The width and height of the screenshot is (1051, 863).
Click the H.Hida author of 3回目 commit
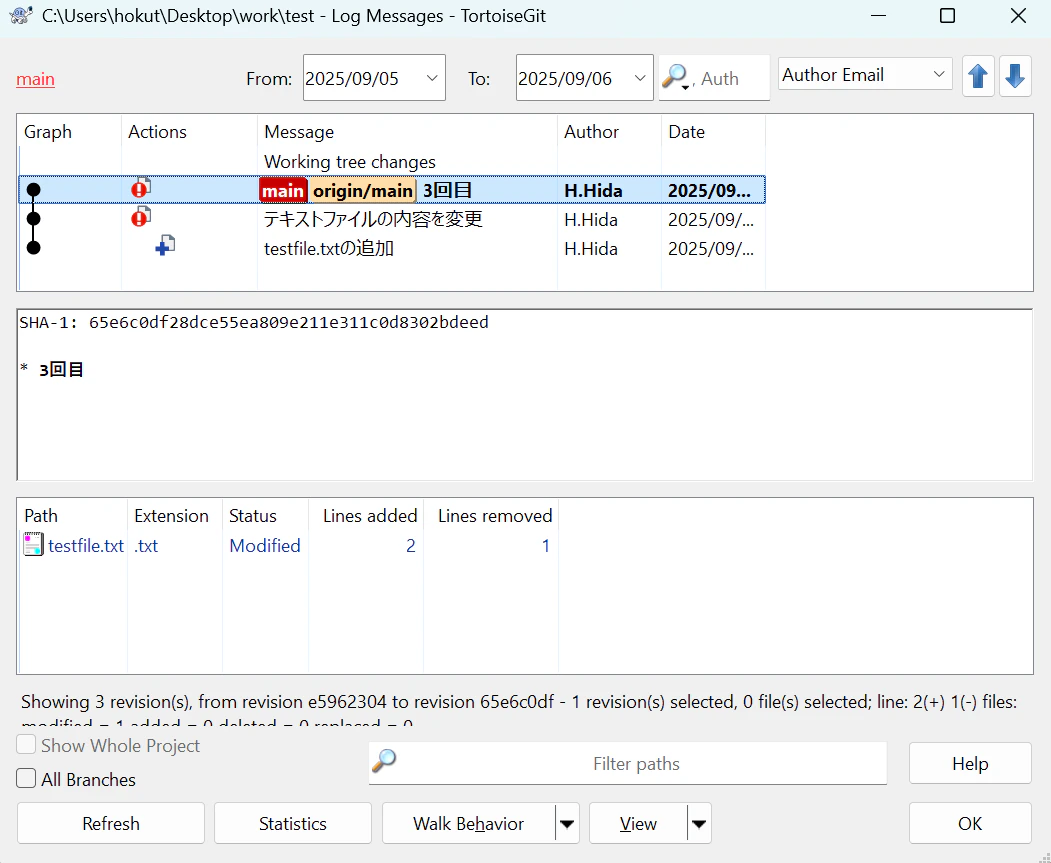593,191
